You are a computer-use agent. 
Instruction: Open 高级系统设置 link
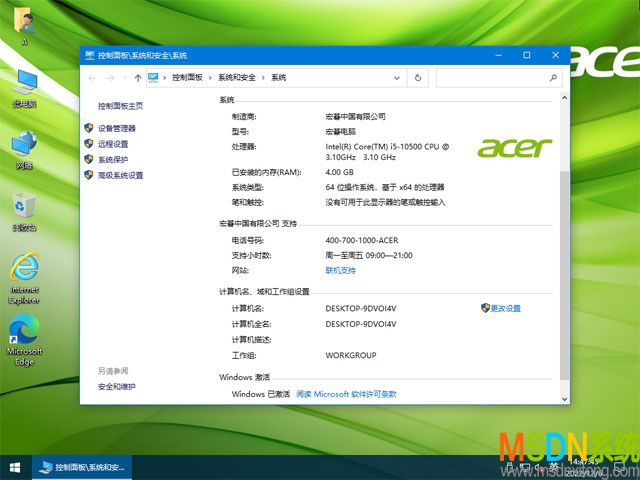click(x=120, y=176)
